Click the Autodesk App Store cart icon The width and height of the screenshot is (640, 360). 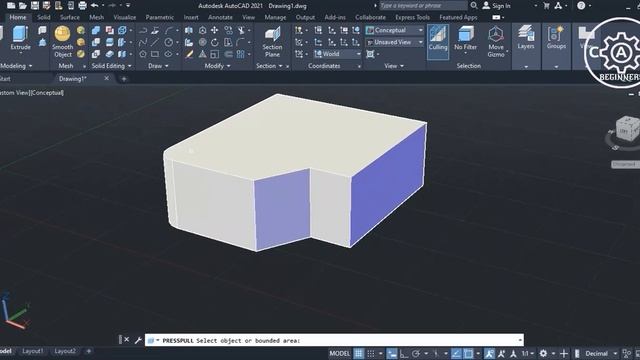click(547, 5)
